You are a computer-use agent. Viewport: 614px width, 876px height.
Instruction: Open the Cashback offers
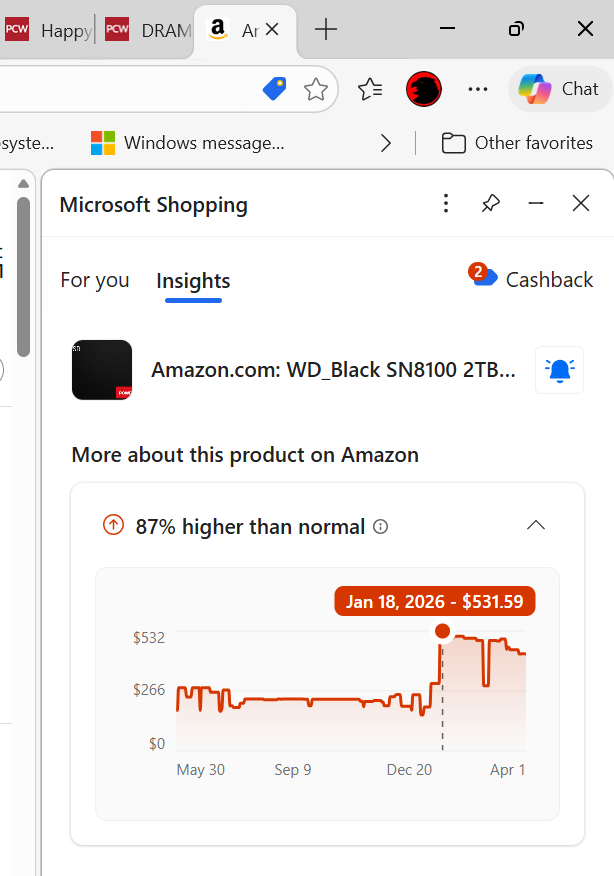pos(532,279)
